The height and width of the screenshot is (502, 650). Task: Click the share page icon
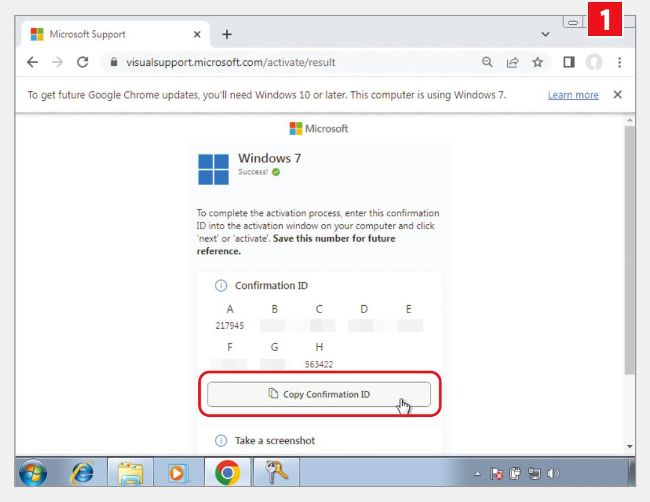coord(512,62)
